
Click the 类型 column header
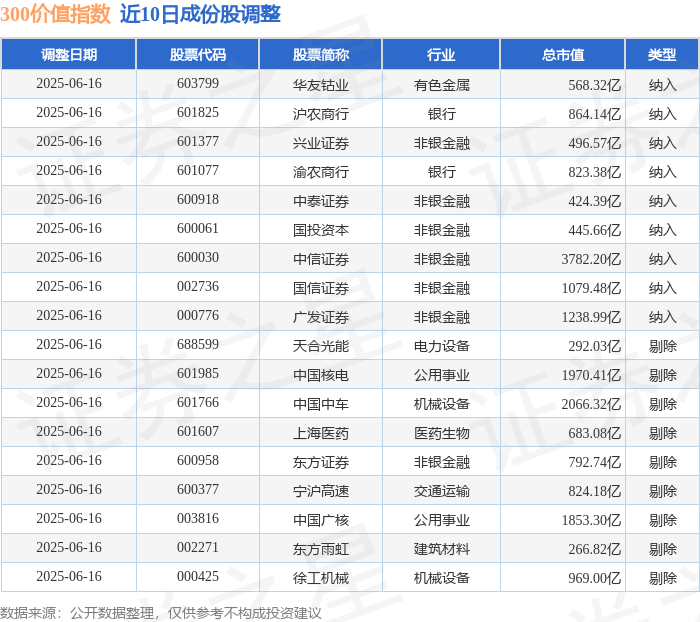tap(662, 54)
